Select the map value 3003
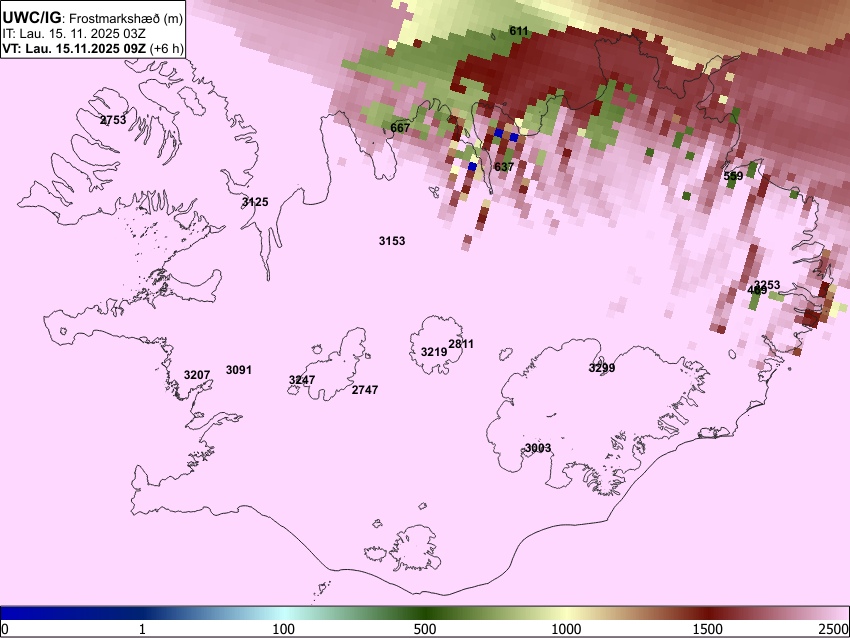Screen dimensions: 850x638 [x=538, y=448]
